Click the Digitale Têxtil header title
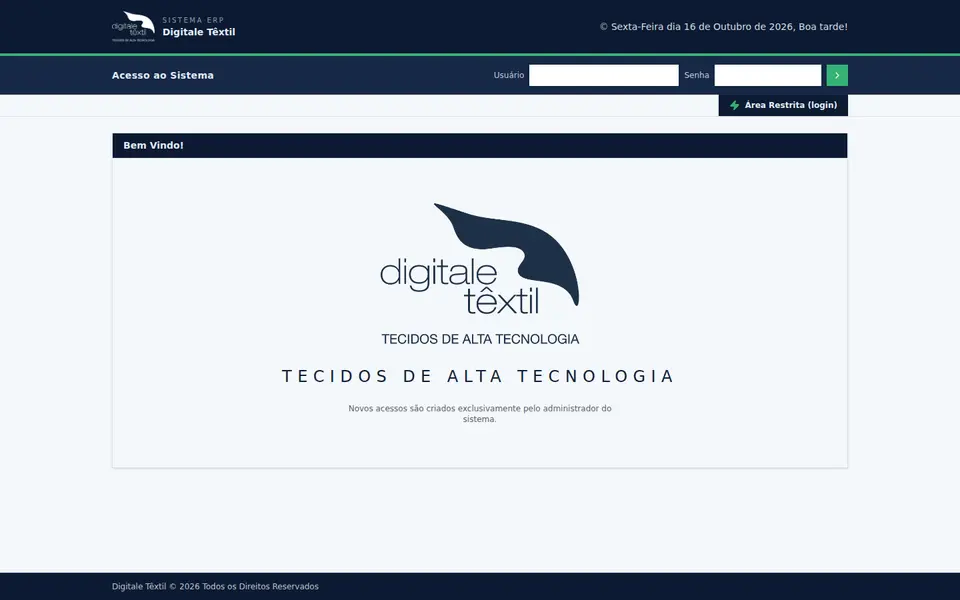 coord(199,32)
